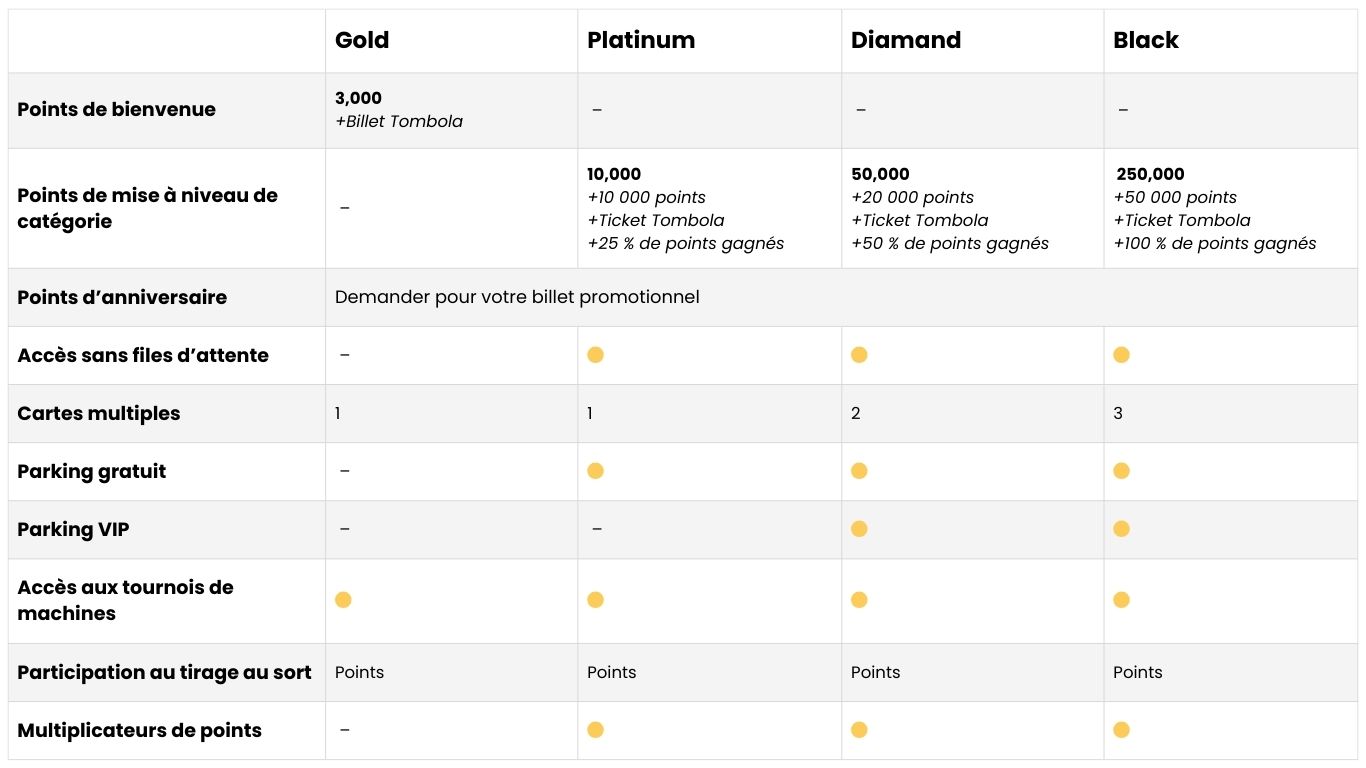The height and width of the screenshot is (768, 1366).
Task: Click the Points de bienvenue row label
Action: click(116, 110)
